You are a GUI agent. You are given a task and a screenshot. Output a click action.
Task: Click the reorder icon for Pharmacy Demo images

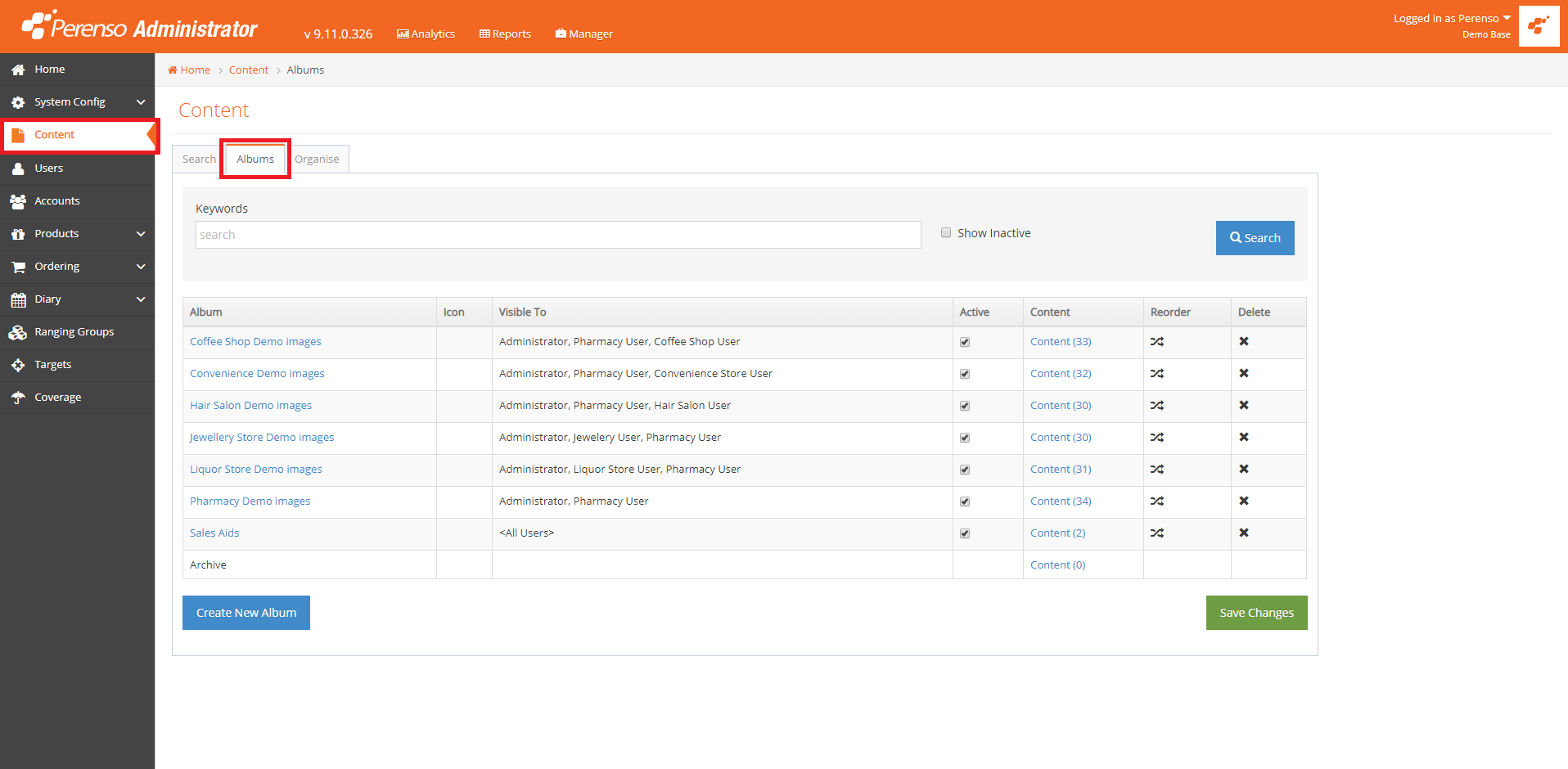pyautogui.click(x=1156, y=501)
